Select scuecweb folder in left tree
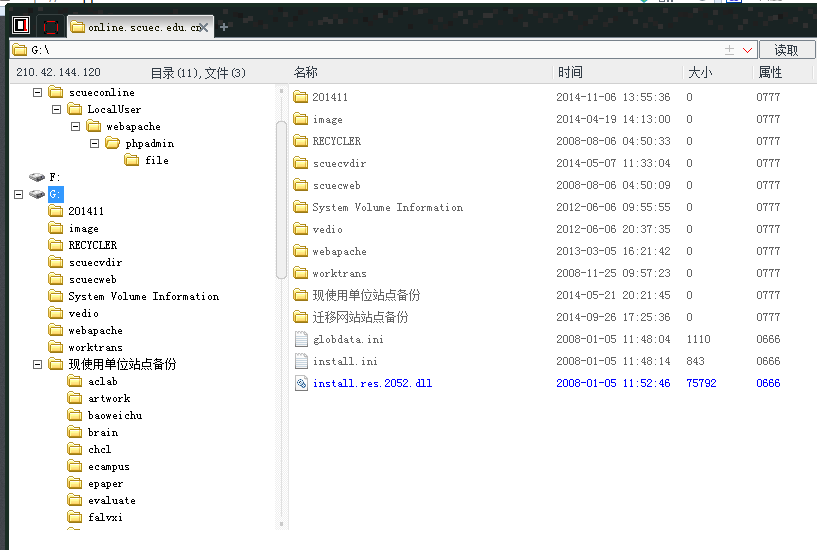 [82, 279]
